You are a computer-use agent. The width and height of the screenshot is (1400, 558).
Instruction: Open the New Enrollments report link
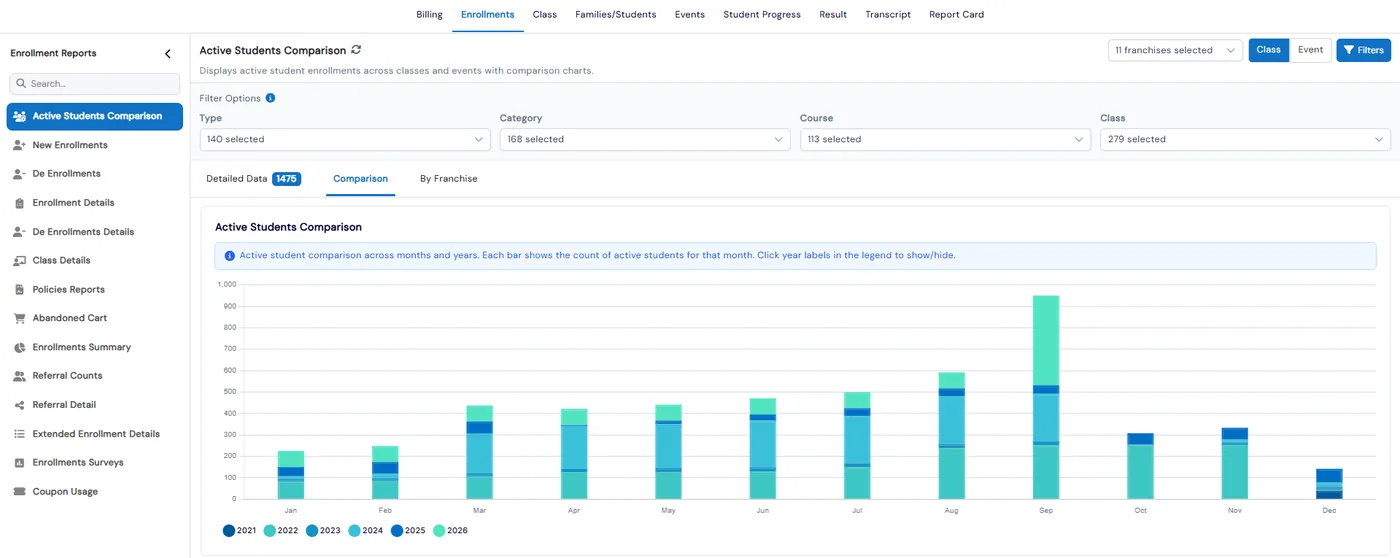[70, 145]
